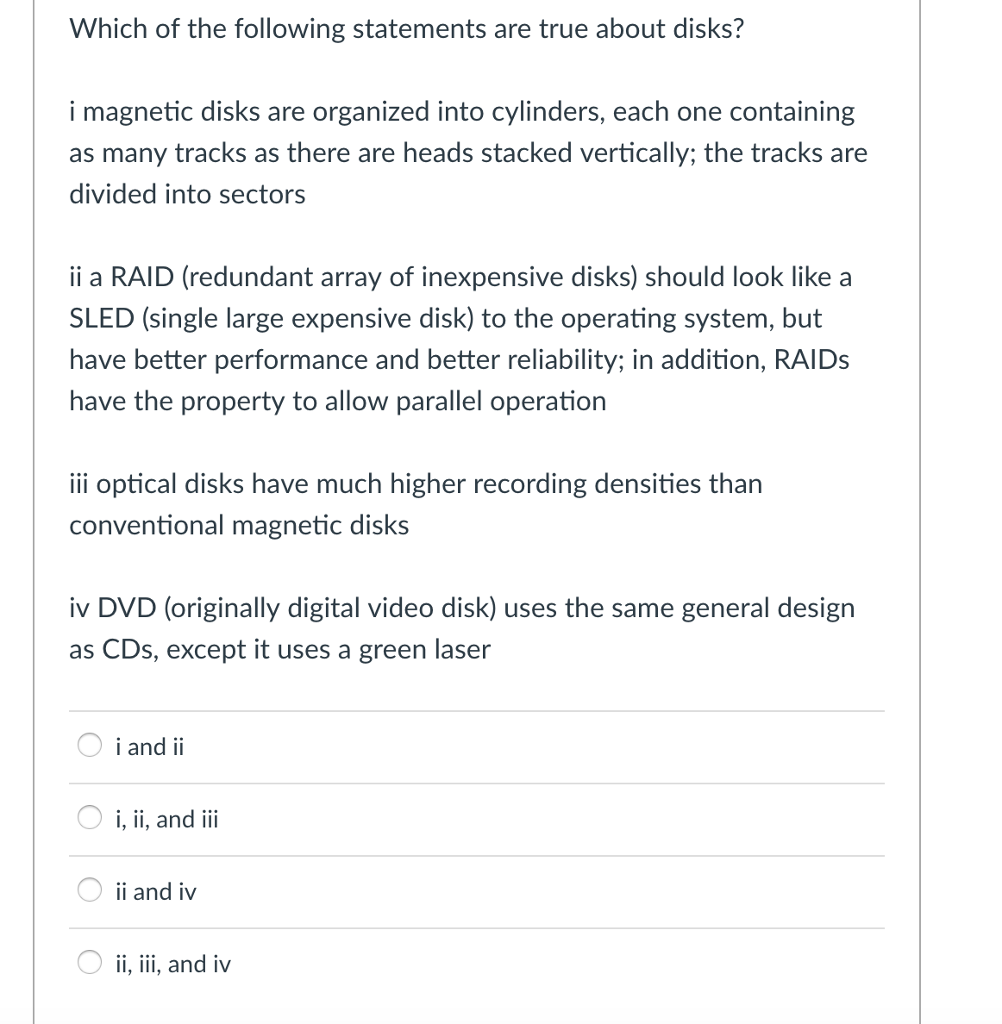Select the 'i and ii' radio button

(89, 742)
